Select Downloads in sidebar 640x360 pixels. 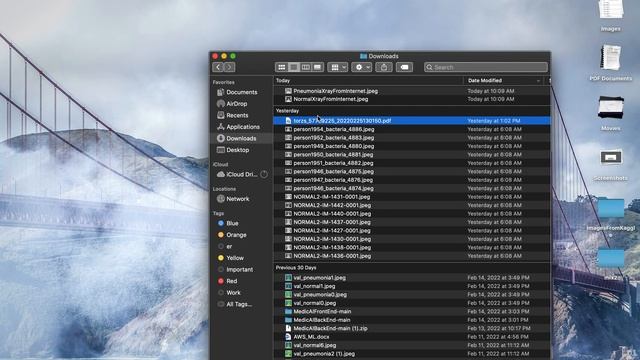(241, 138)
